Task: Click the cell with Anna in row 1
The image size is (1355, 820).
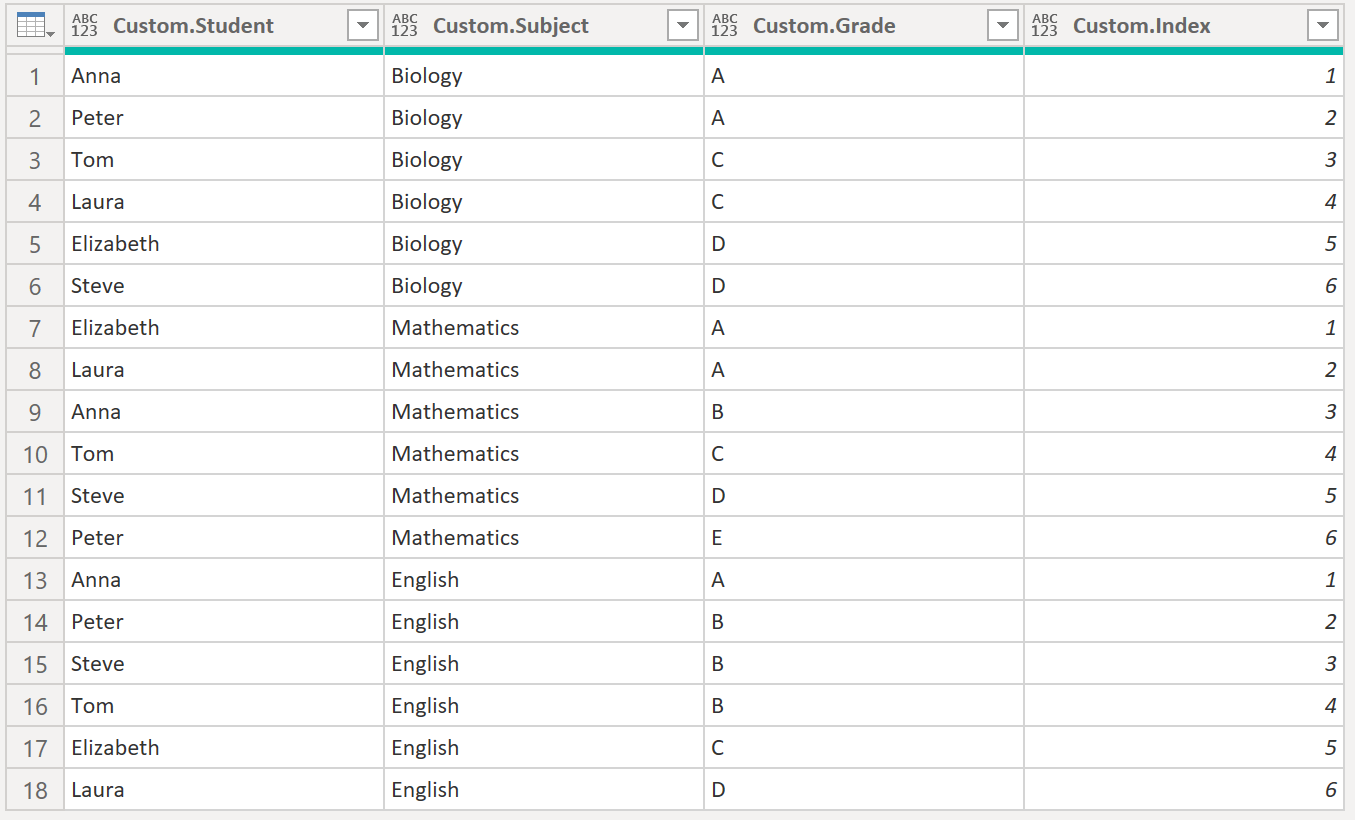Action: point(96,76)
